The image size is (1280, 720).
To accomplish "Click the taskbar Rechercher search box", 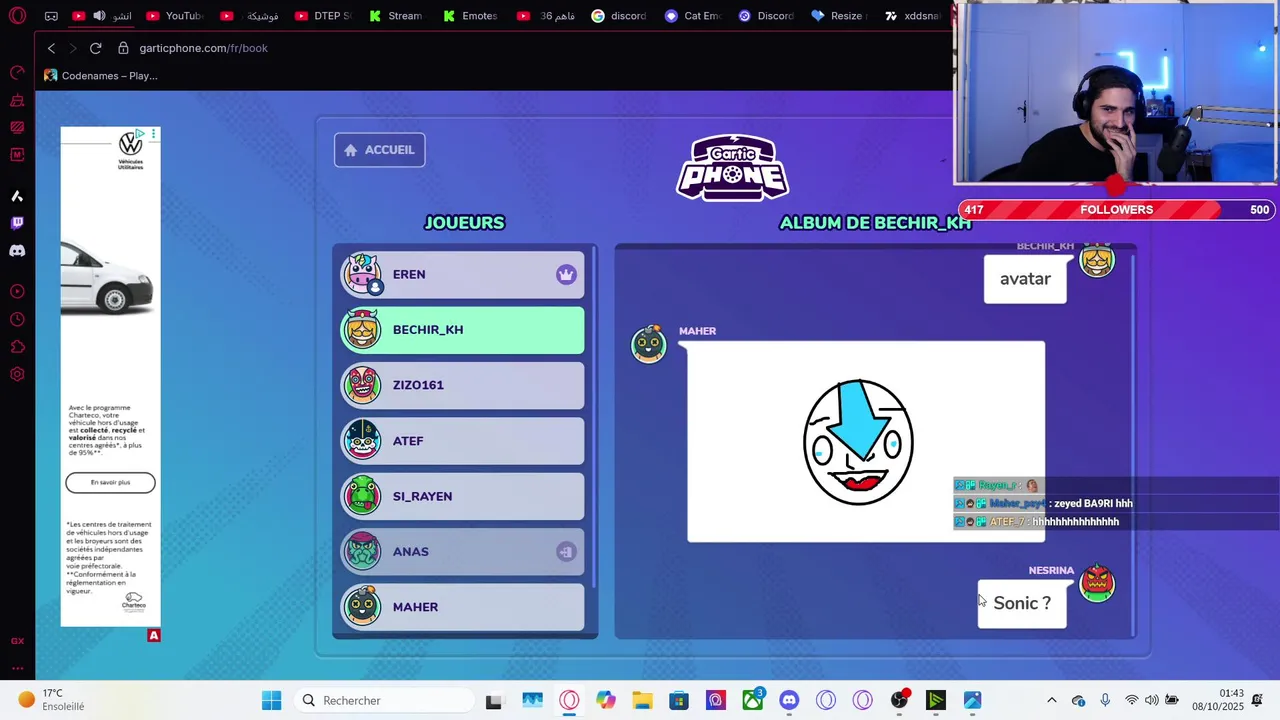I will point(385,700).
